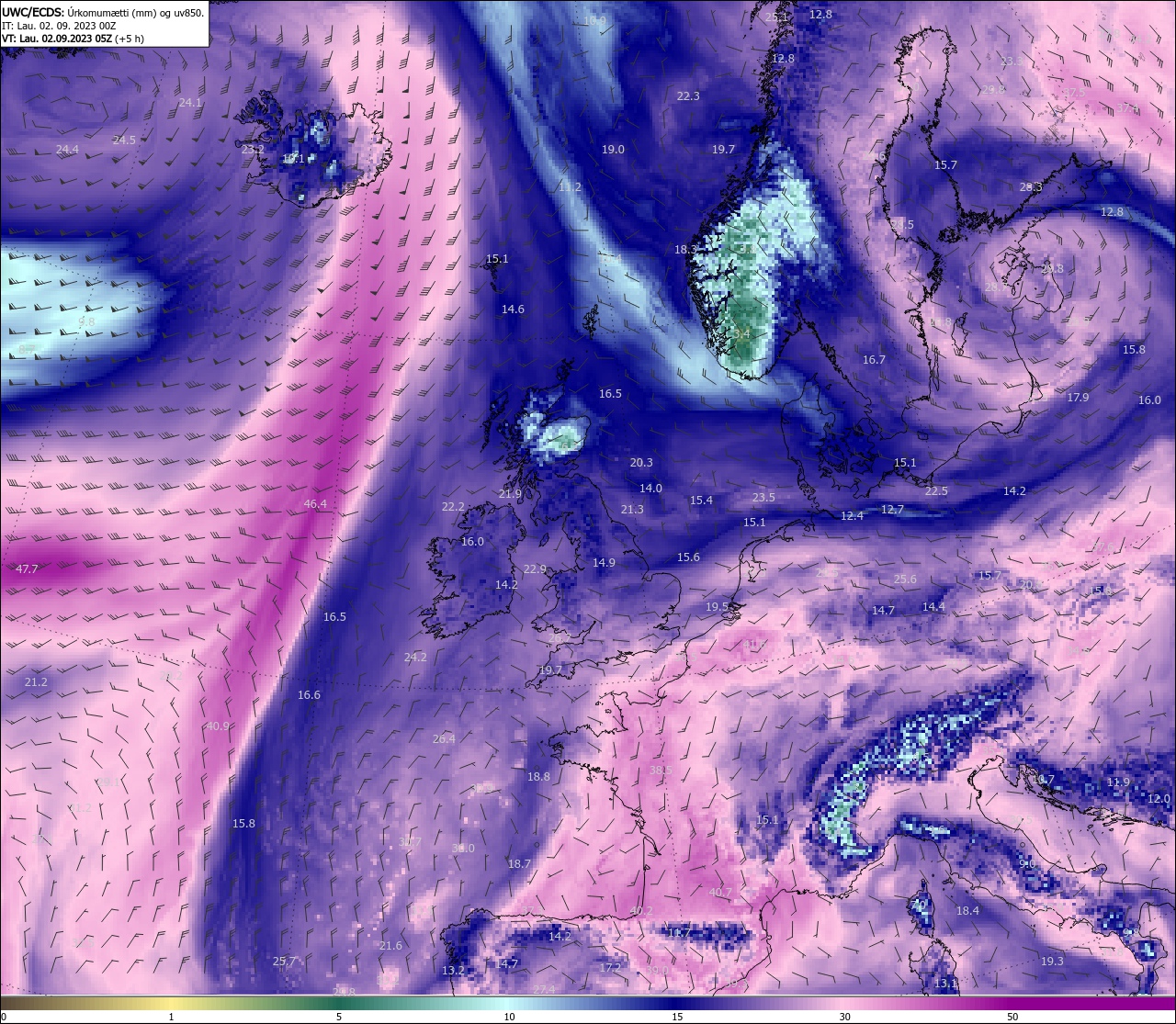Click the color scale at the 10 label
1176x1024 pixels.
coord(509,1017)
